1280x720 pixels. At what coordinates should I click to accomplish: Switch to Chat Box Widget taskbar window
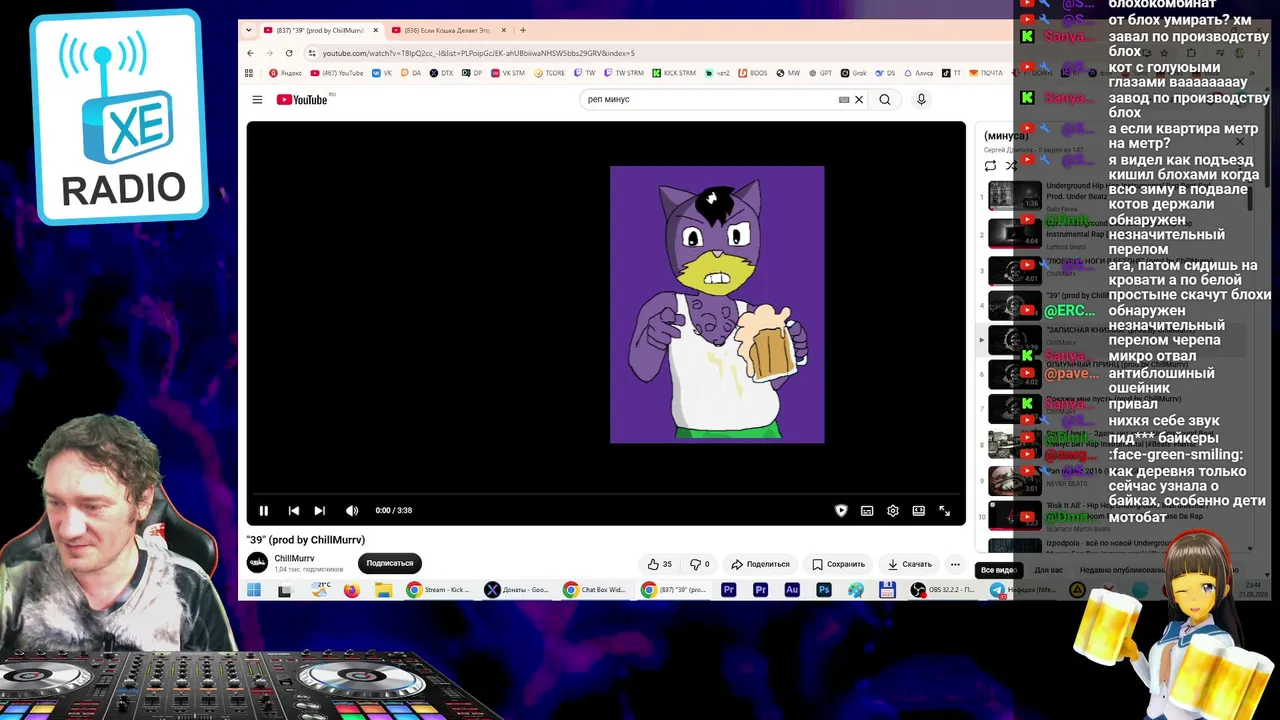pyautogui.click(x=595, y=590)
